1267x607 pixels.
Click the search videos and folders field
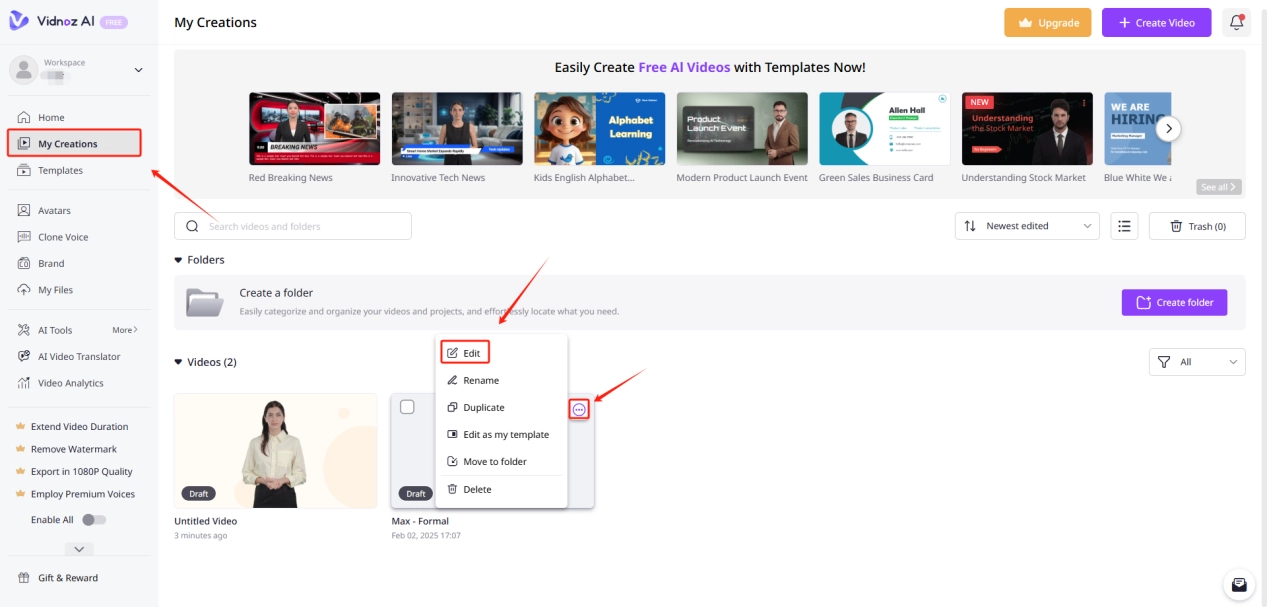(x=300, y=226)
